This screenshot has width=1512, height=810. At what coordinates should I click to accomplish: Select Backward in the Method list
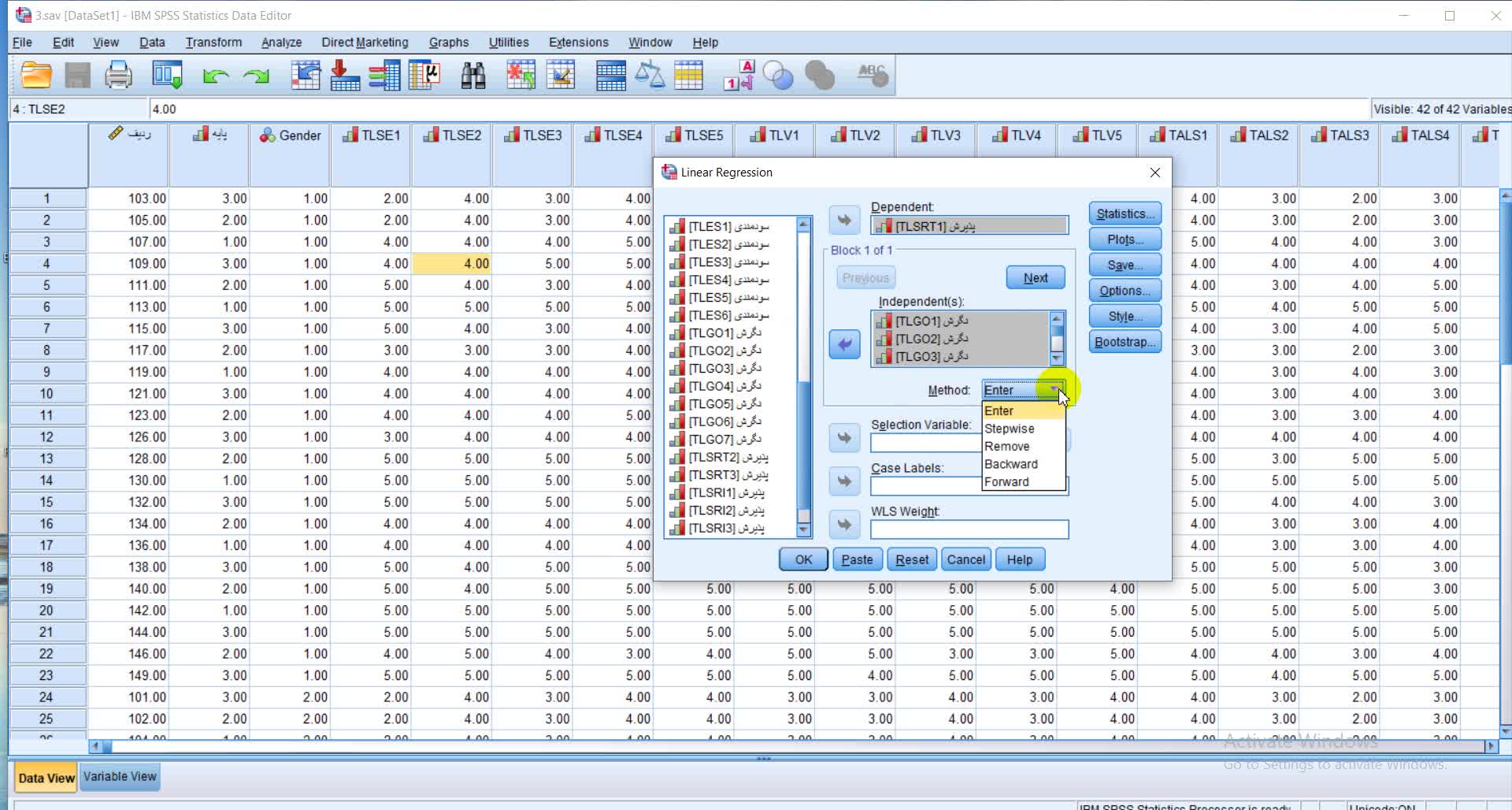(1011, 464)
